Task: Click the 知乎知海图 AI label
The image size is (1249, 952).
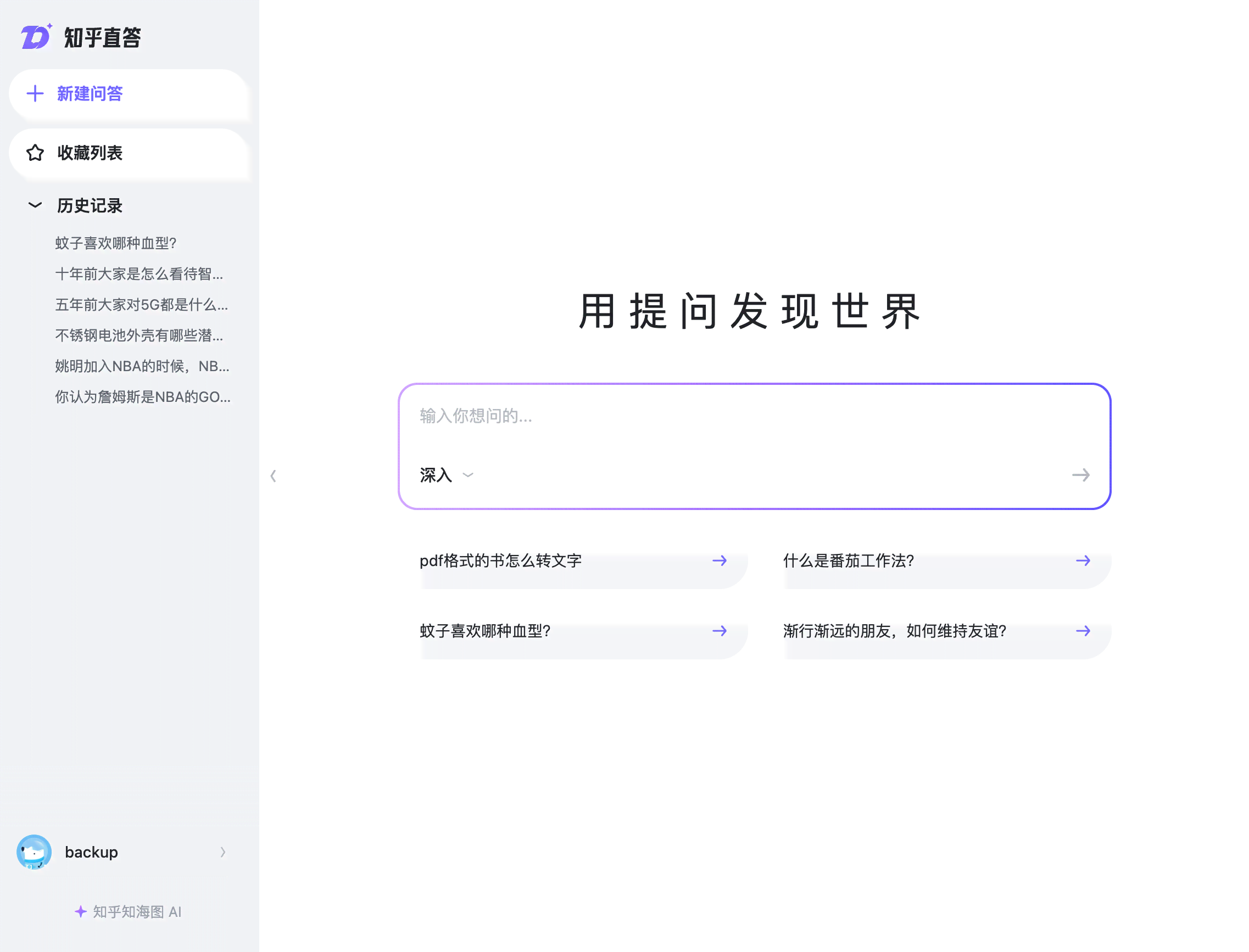Action: click(137, 911)
